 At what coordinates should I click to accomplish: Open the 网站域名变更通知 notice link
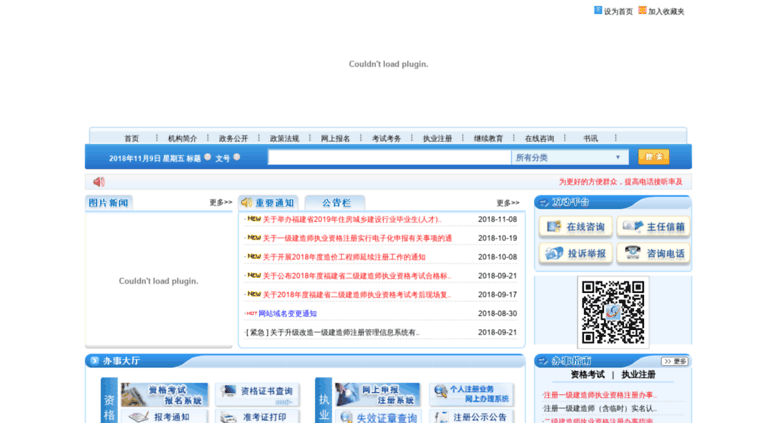coord(287,313)
